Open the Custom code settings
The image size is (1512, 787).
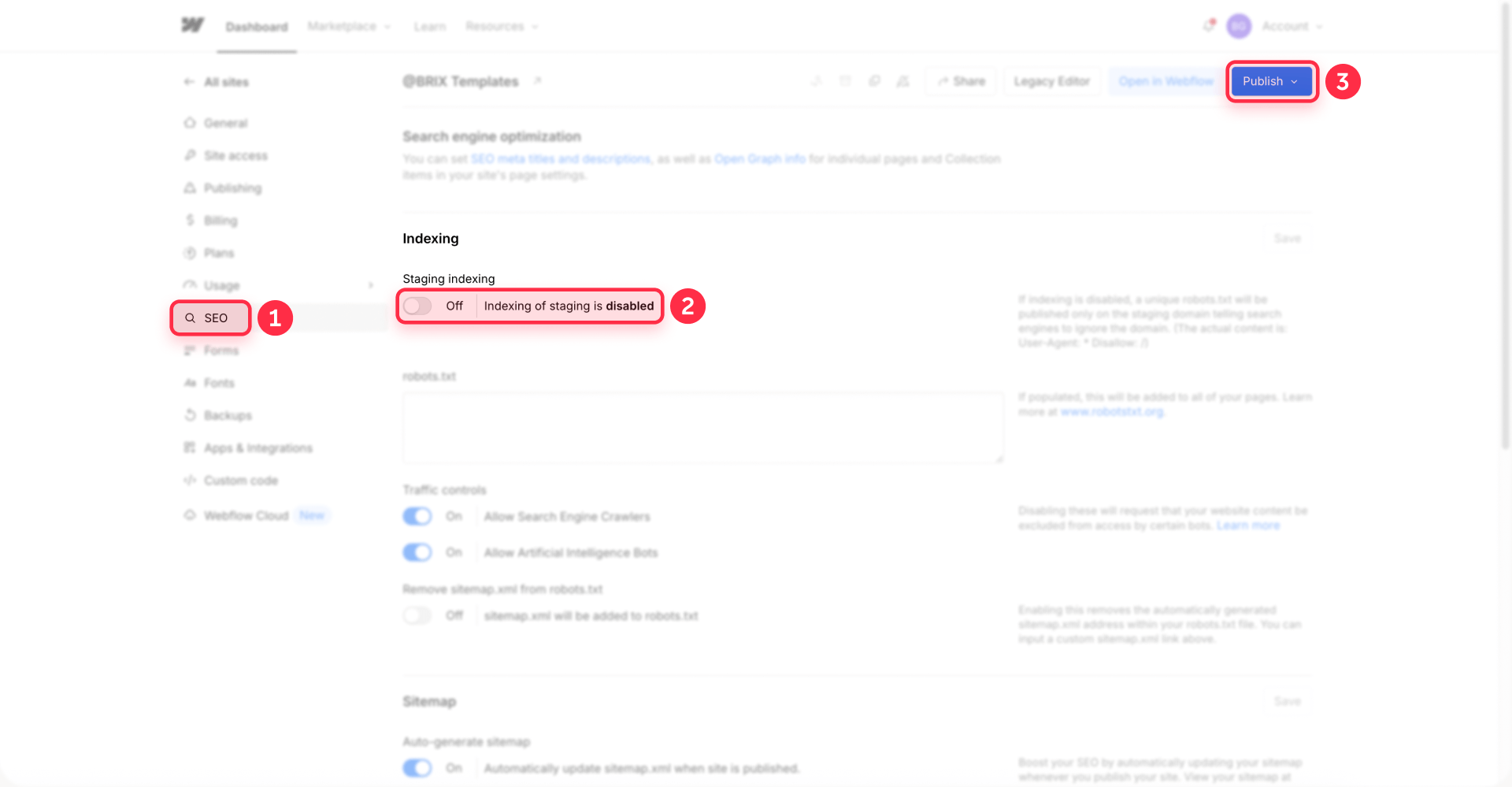coord(240,480)
